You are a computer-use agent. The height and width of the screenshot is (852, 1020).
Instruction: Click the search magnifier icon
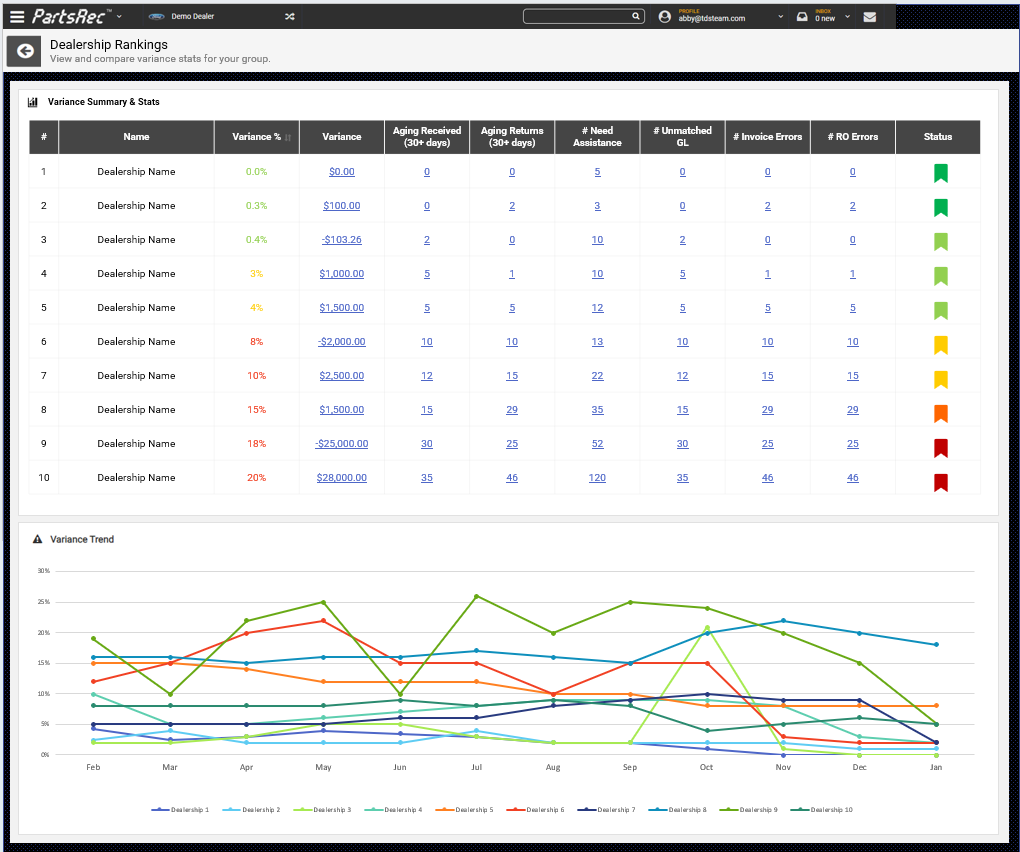636,16
